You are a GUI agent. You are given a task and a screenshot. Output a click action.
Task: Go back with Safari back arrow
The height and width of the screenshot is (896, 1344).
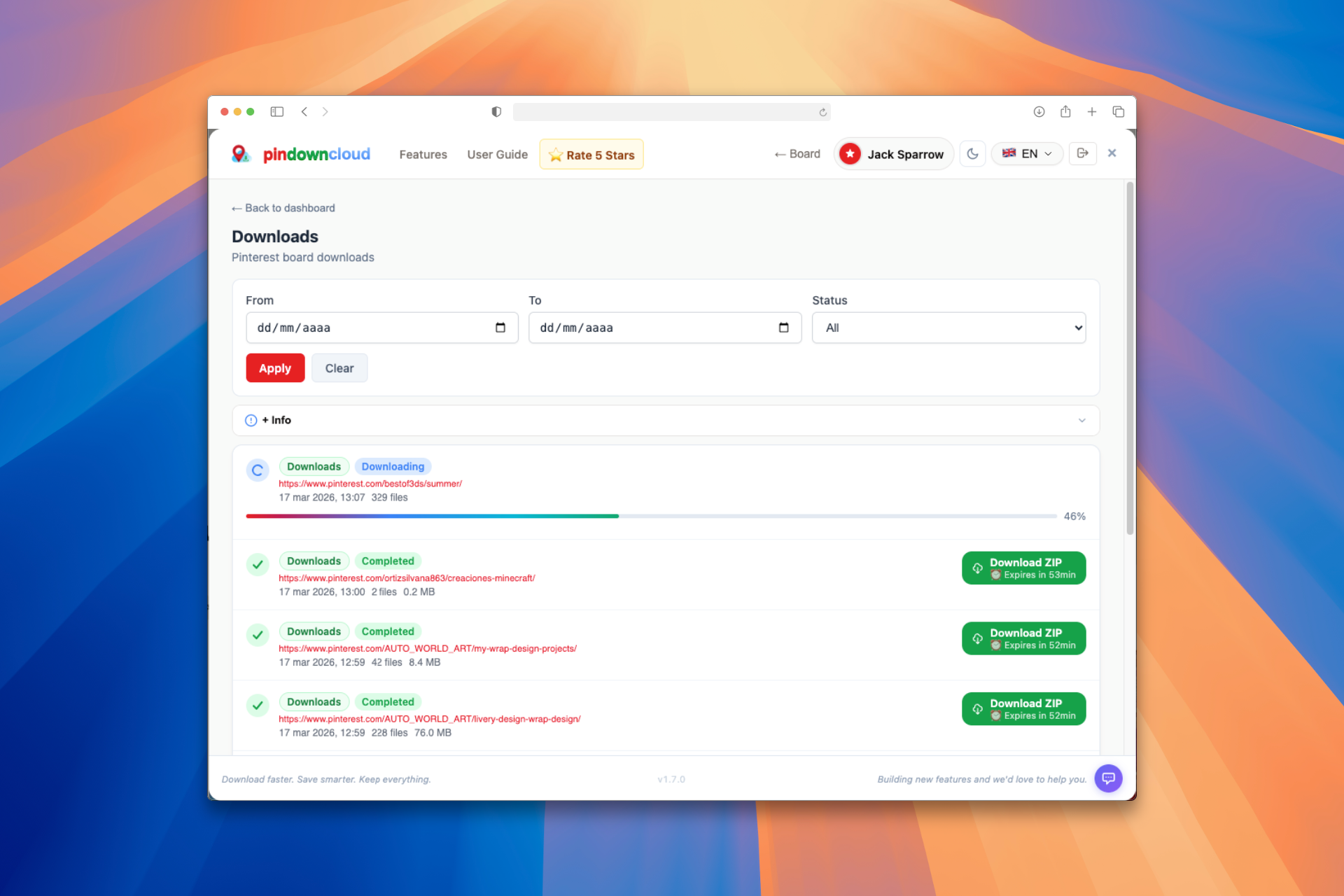(x=304, y=111)
